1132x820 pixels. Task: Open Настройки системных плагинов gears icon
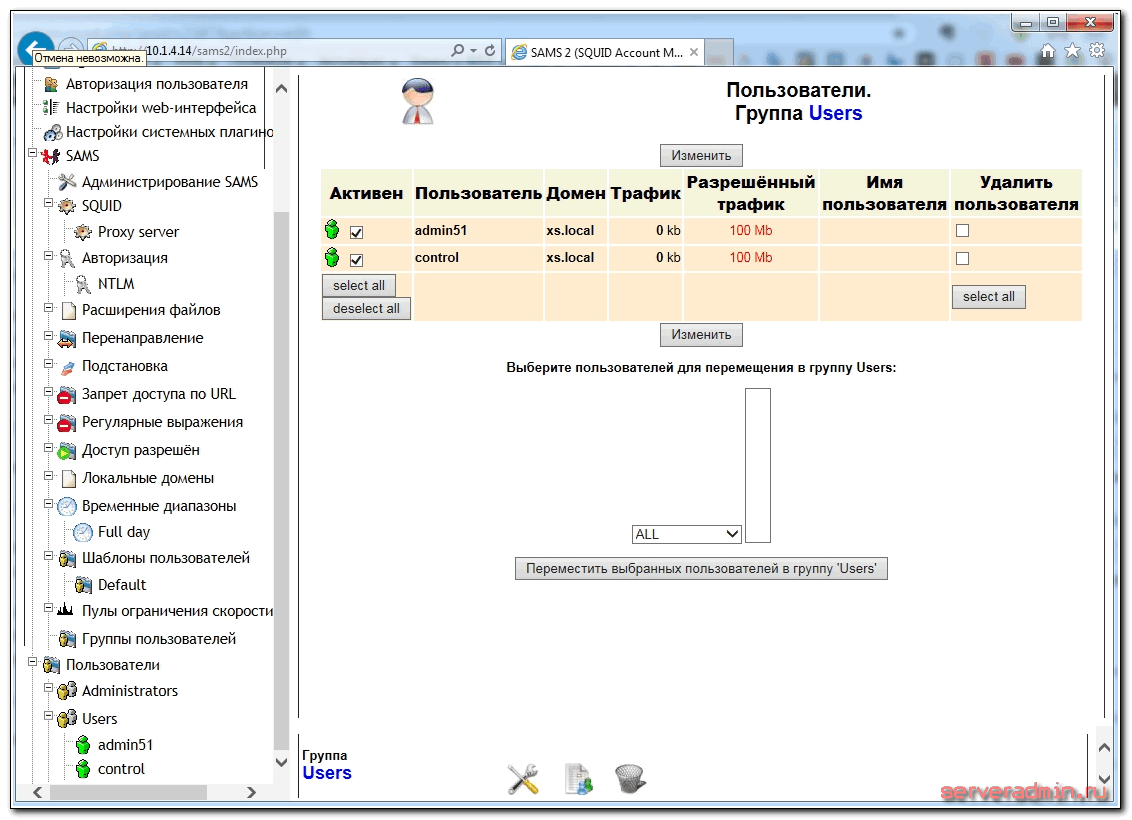click(52, 133)
